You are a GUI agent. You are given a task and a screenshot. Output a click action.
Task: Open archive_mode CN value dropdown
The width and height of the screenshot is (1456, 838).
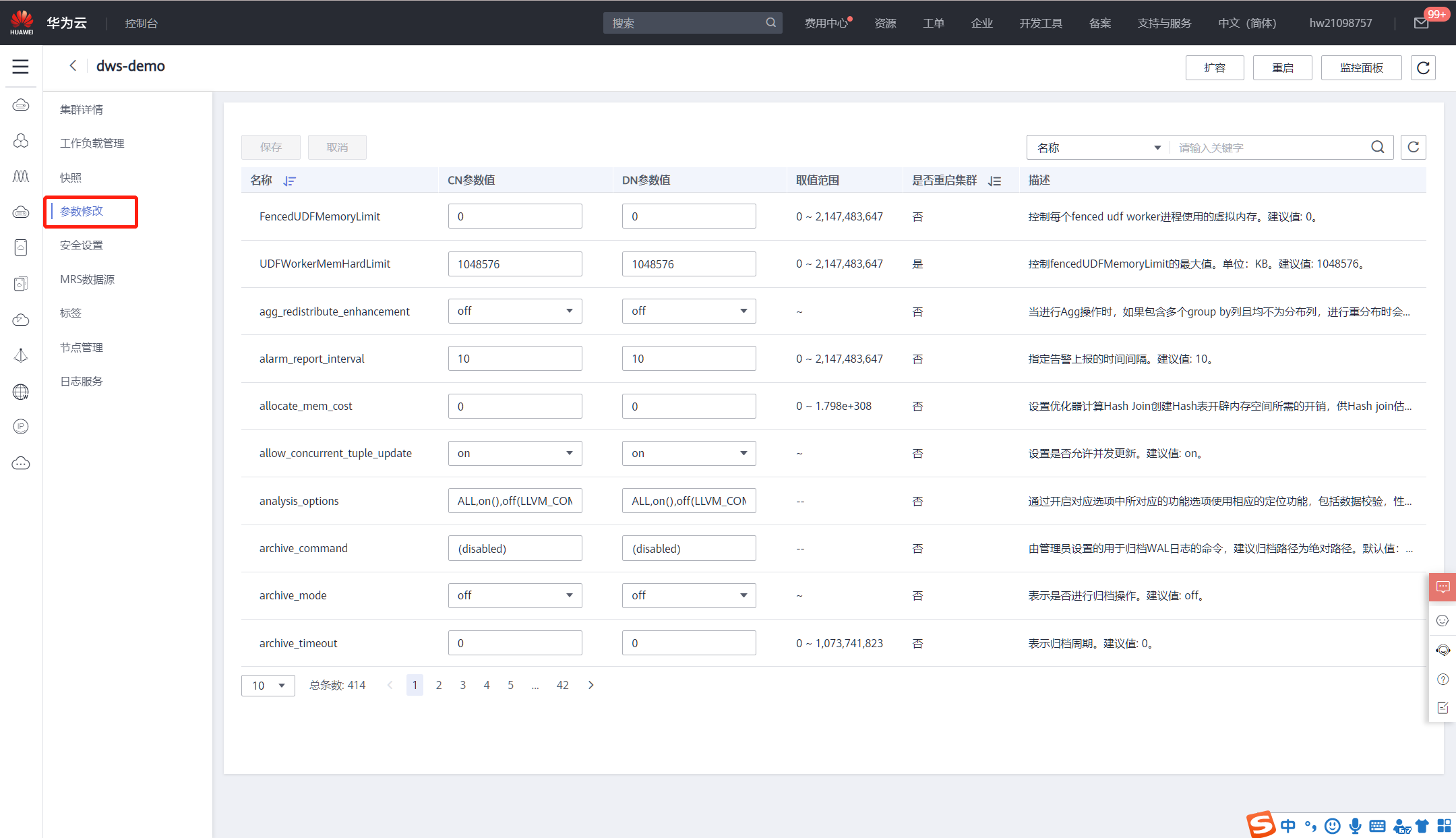tap(515, 596)
